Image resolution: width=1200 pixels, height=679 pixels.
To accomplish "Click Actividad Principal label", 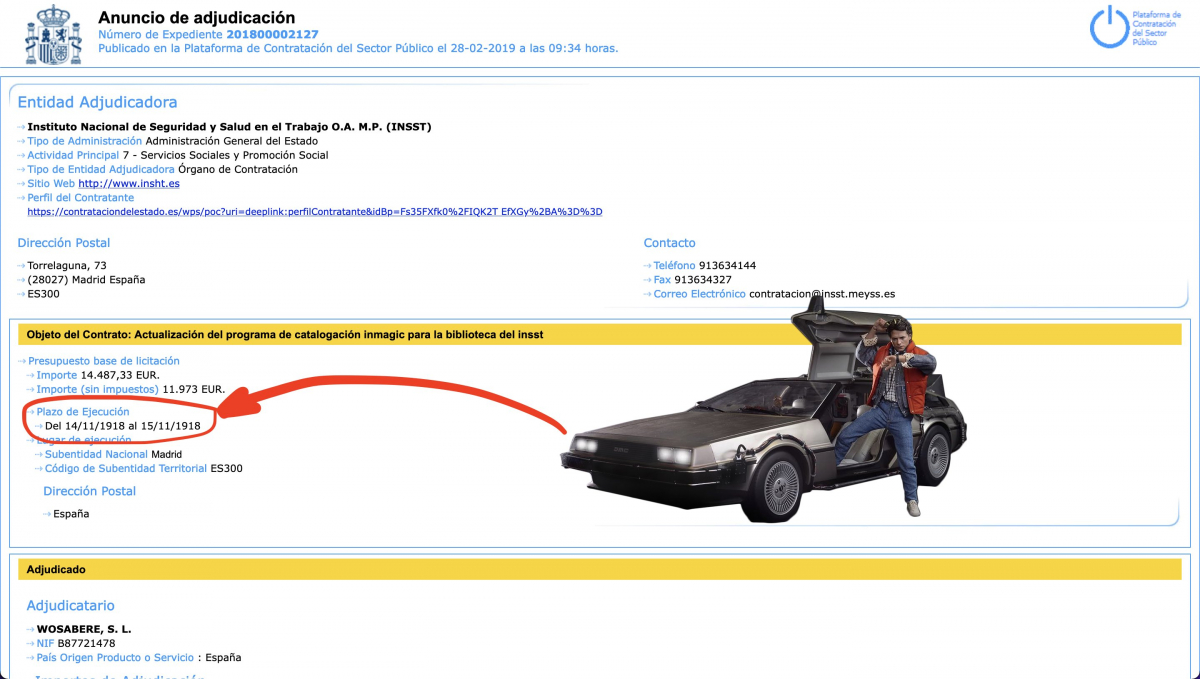I will 73,155.
